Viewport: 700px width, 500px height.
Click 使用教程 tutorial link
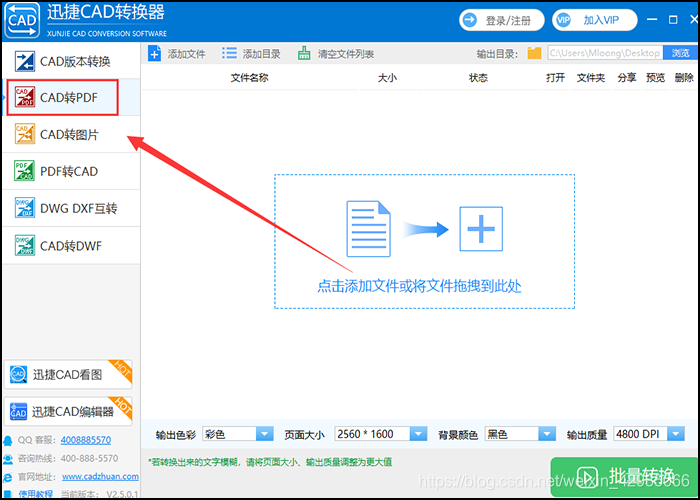[x=35, y=494]
